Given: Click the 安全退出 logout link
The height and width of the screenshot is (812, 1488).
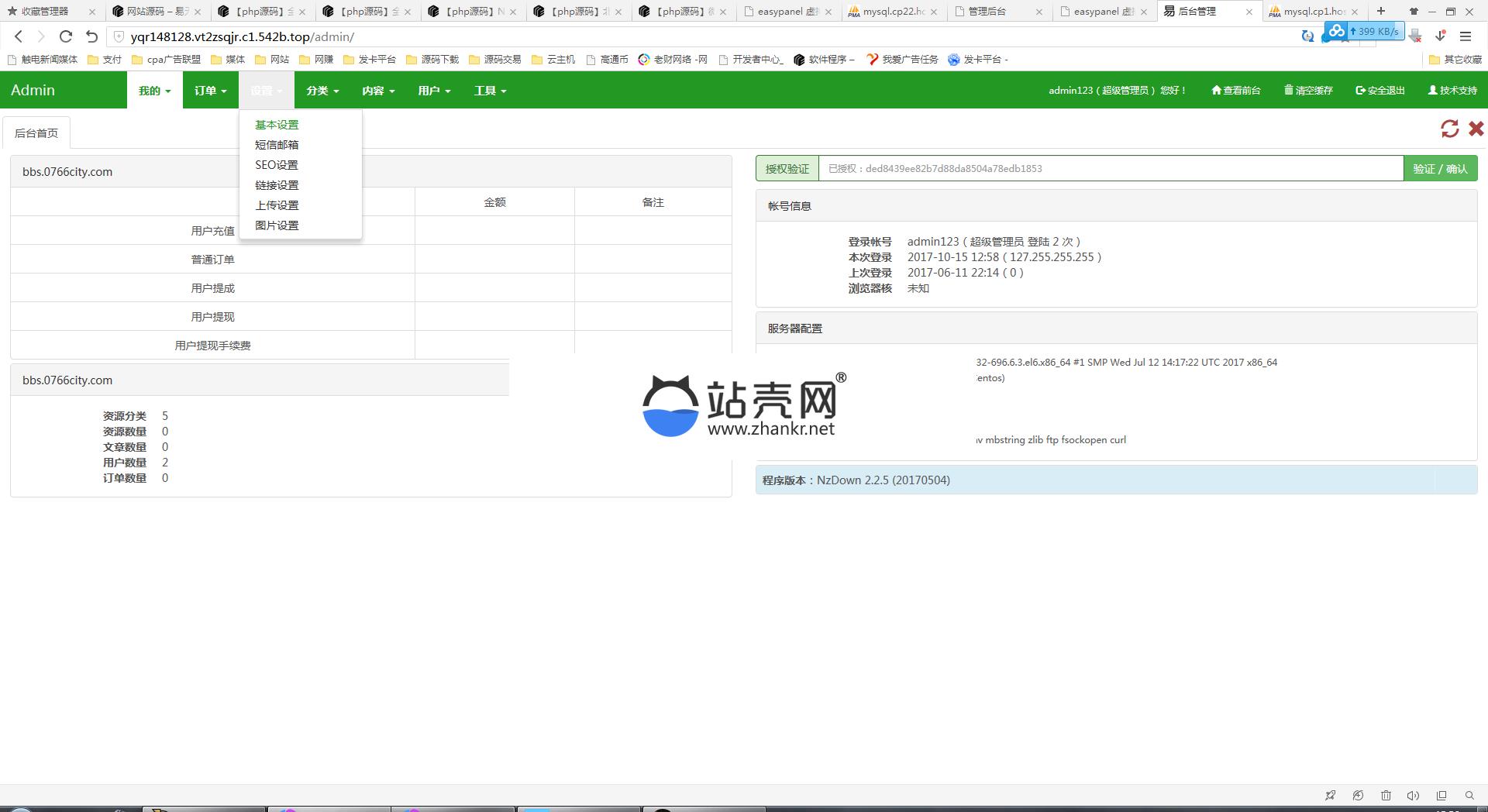Looking at the screenshot, I should tap(1379, 91).
